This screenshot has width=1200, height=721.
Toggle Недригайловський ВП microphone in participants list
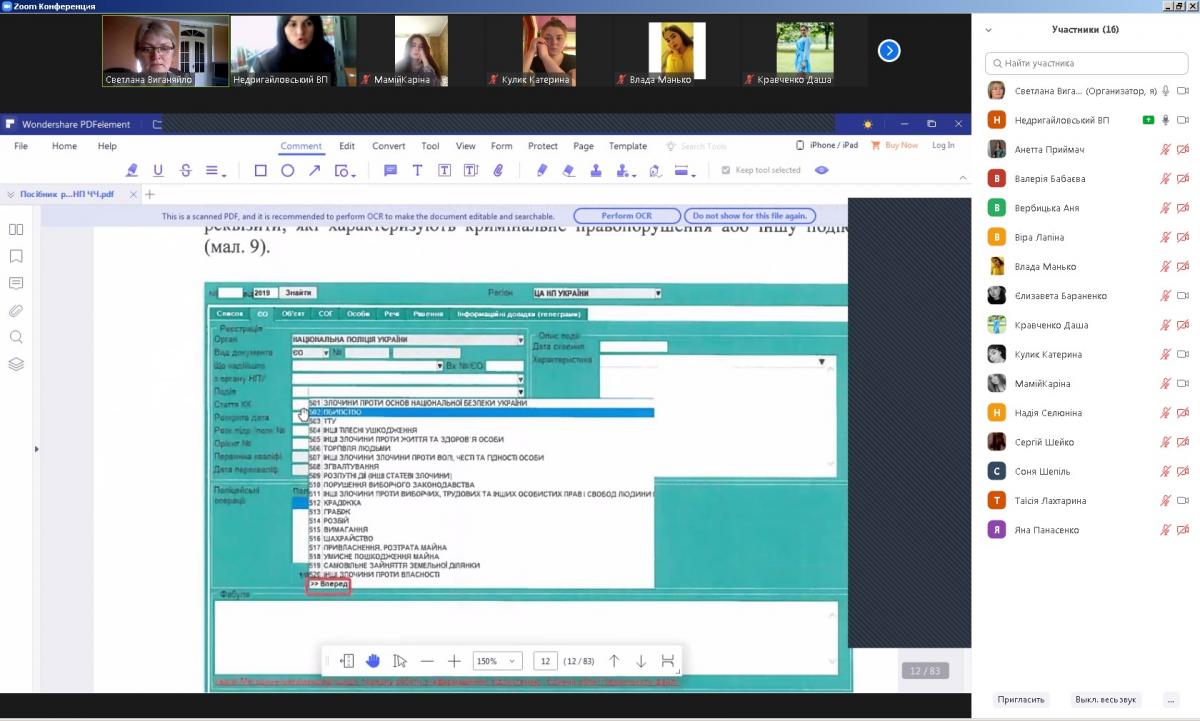point(1165,120)
